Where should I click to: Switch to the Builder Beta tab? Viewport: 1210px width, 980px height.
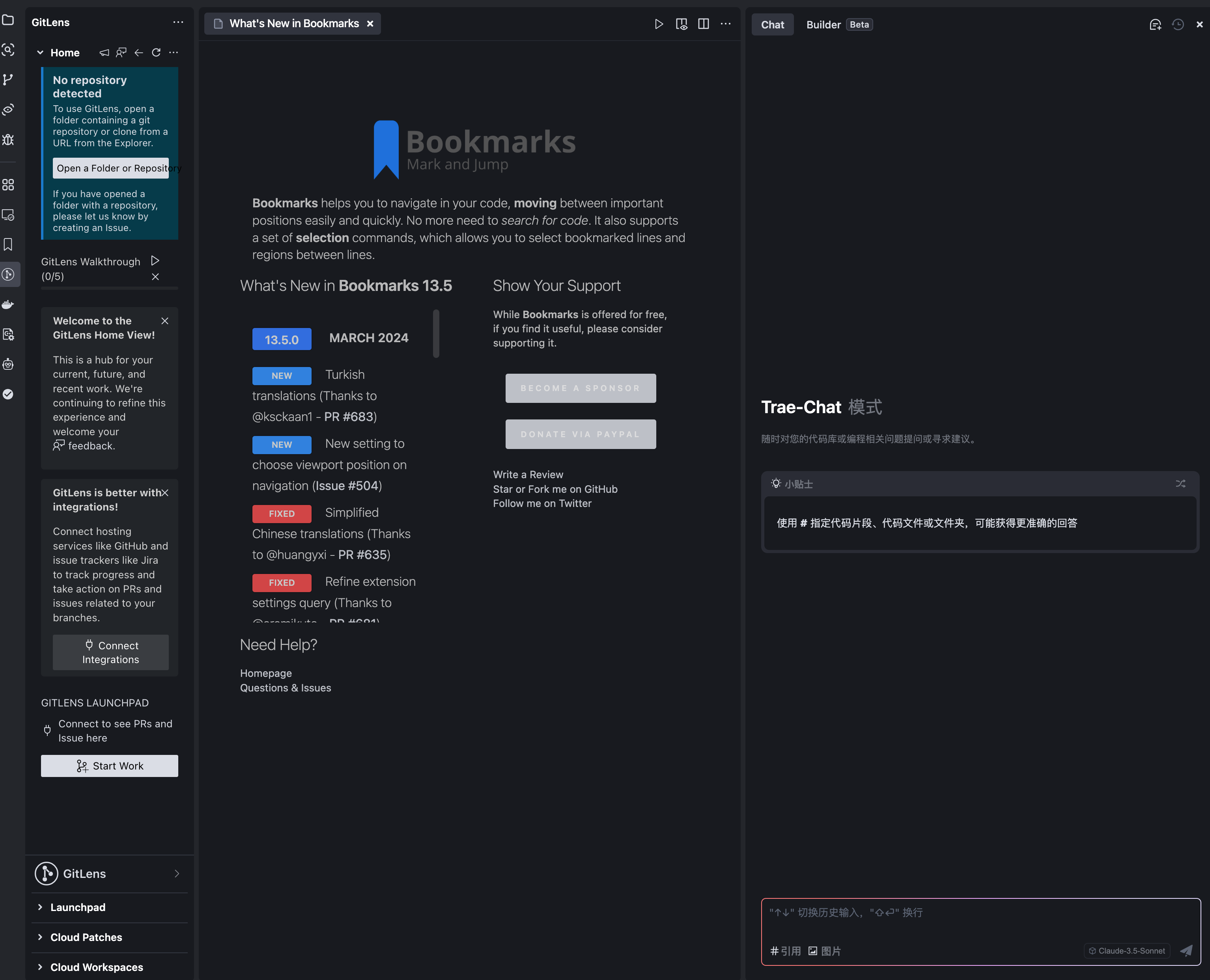[839, 24]
